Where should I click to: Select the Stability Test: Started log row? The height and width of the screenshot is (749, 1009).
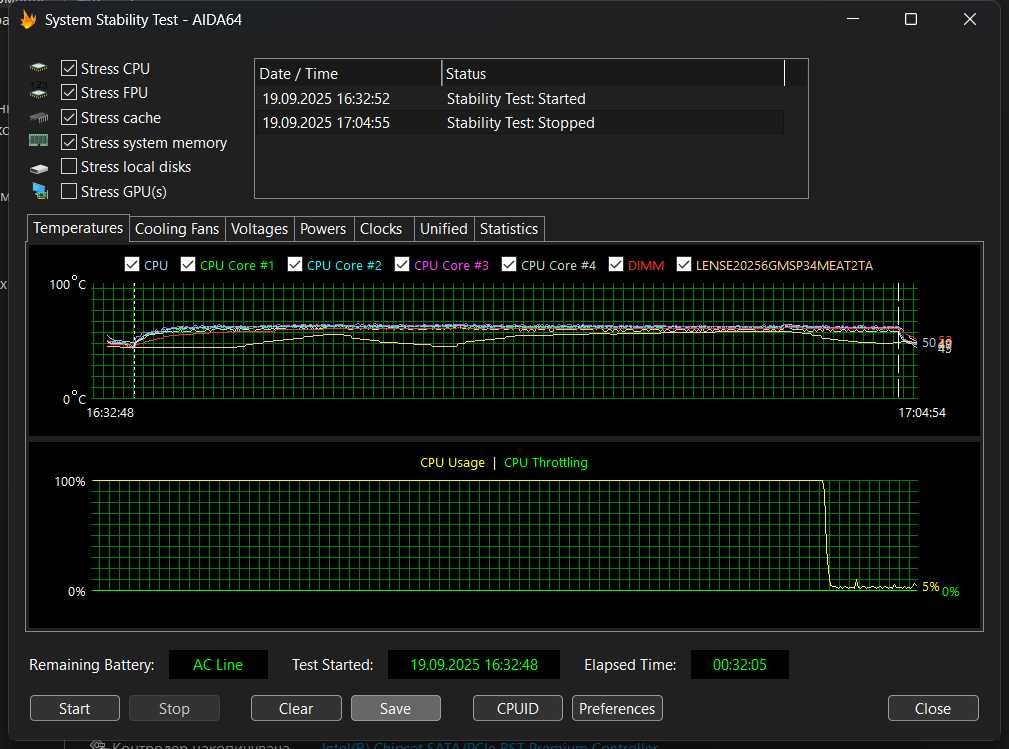click(x=520, y=98)
